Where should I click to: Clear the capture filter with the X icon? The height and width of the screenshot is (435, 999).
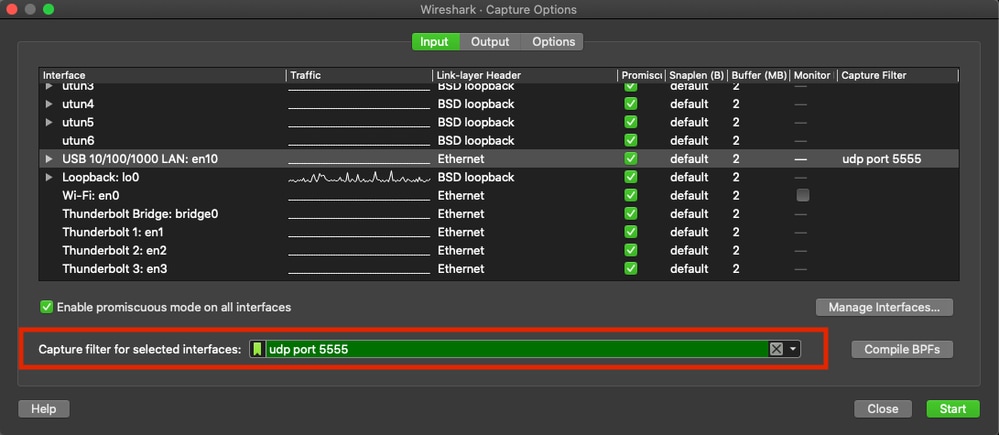tap(775, 349)
